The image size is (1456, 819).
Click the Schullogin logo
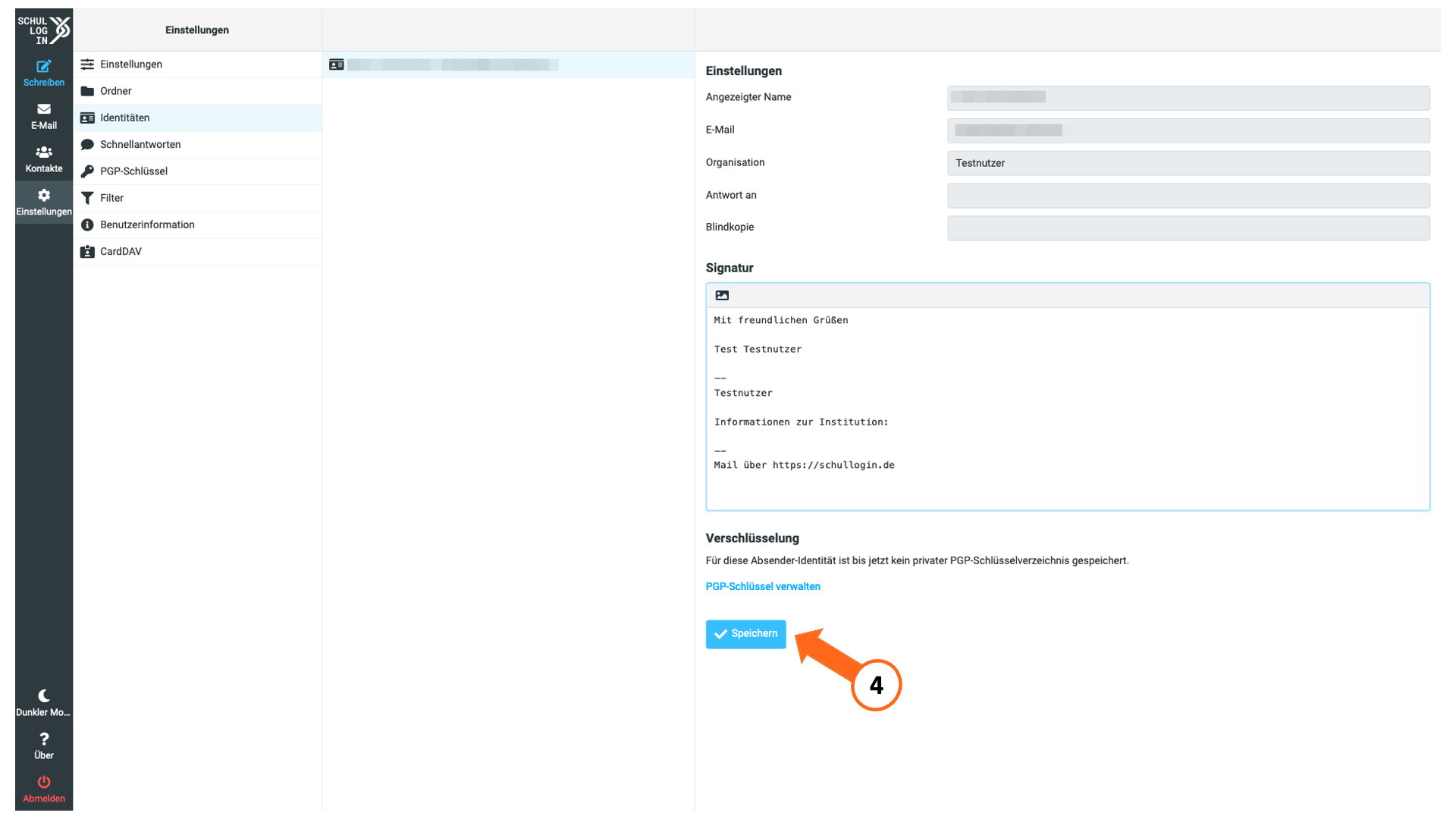click(44, 30)
